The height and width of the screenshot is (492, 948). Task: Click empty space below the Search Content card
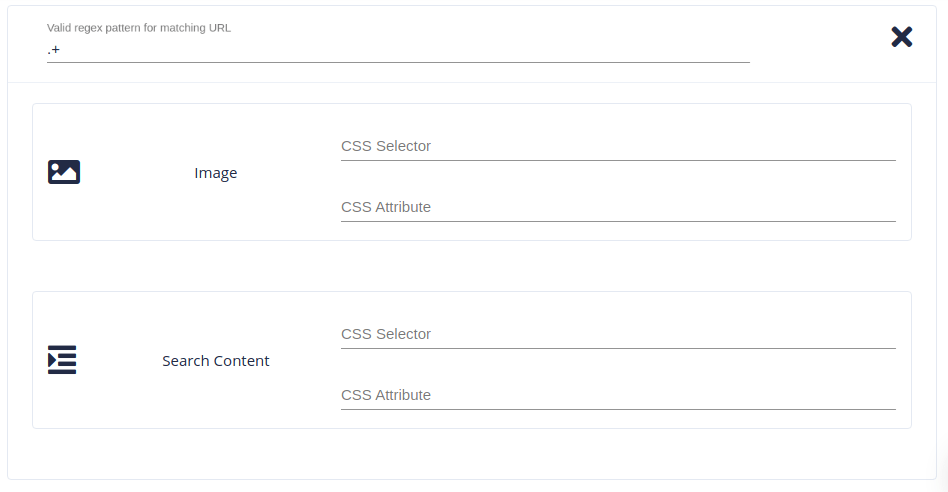pyautogui.click(x=471, y=454)
